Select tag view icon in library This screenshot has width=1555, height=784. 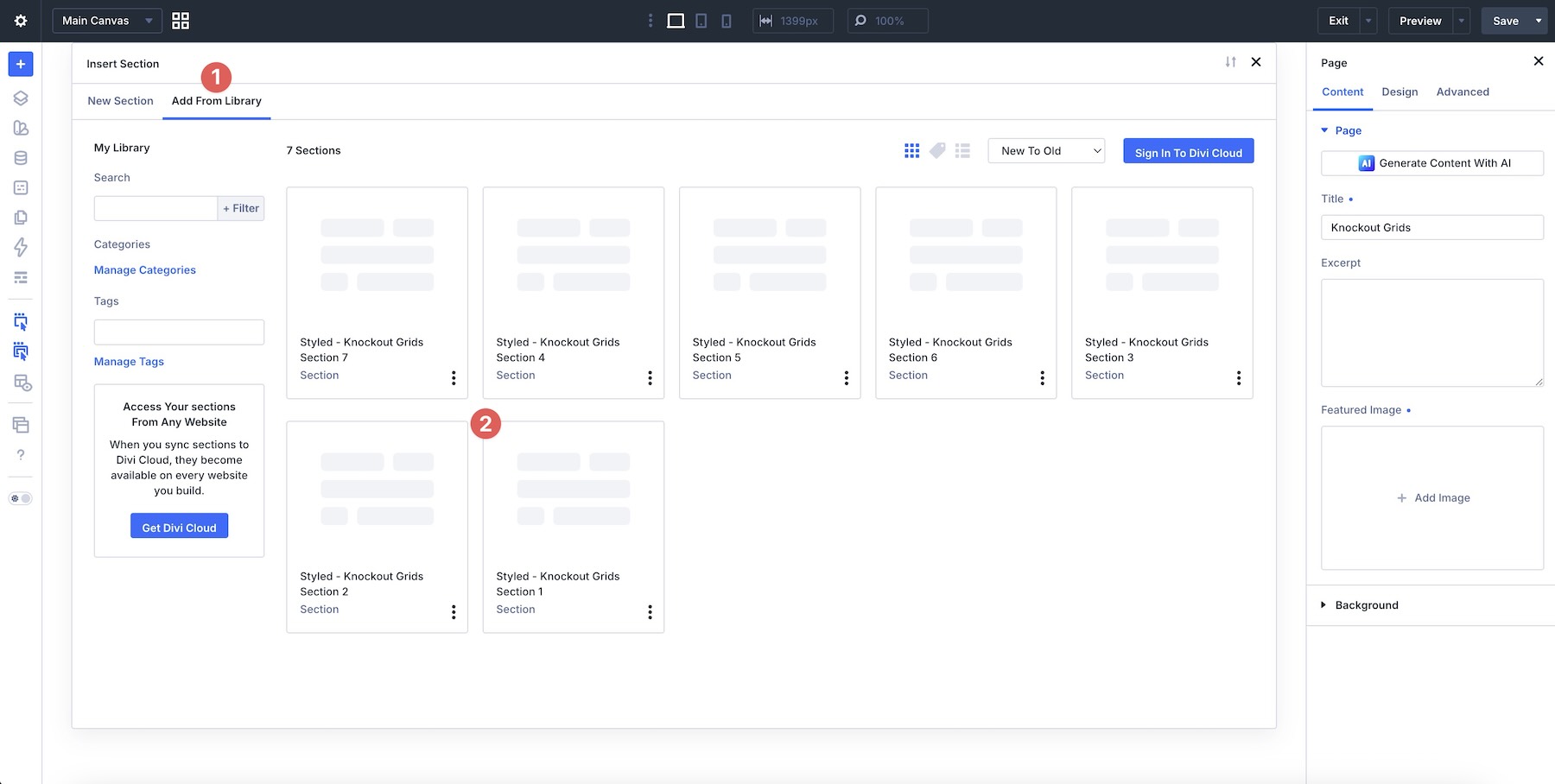pos(937,151)
